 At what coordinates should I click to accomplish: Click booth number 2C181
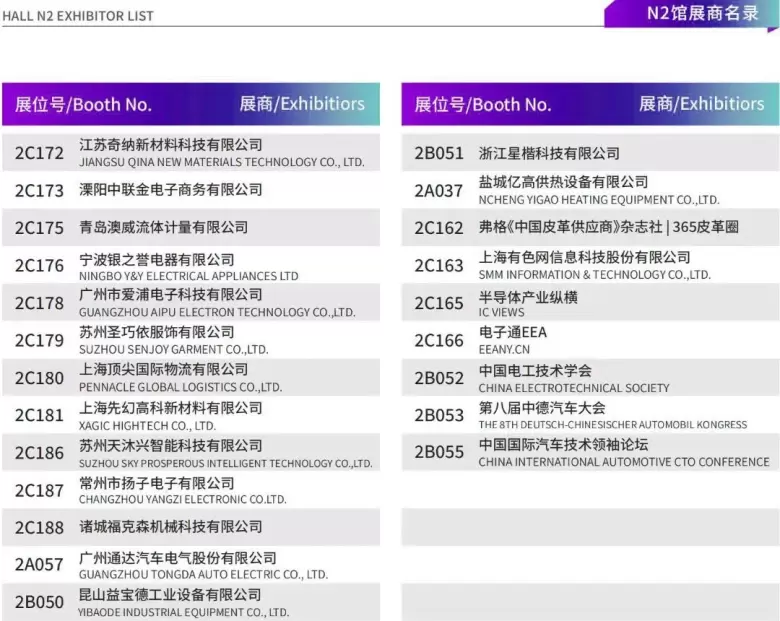point(39,415)
